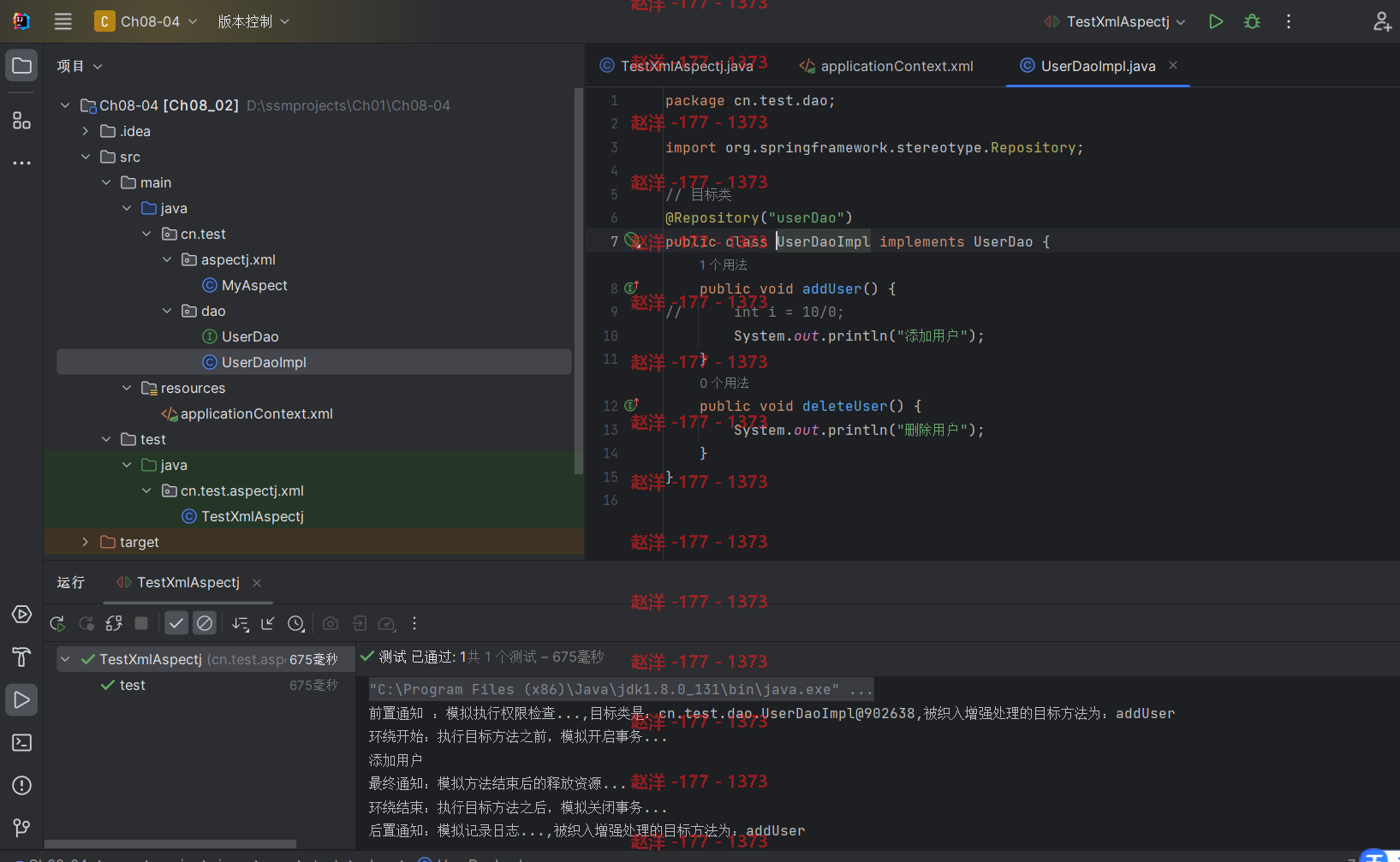Click the gutter icon beside line 8 addUser
The image size is (1400, 862).
[x=631, y=288]
